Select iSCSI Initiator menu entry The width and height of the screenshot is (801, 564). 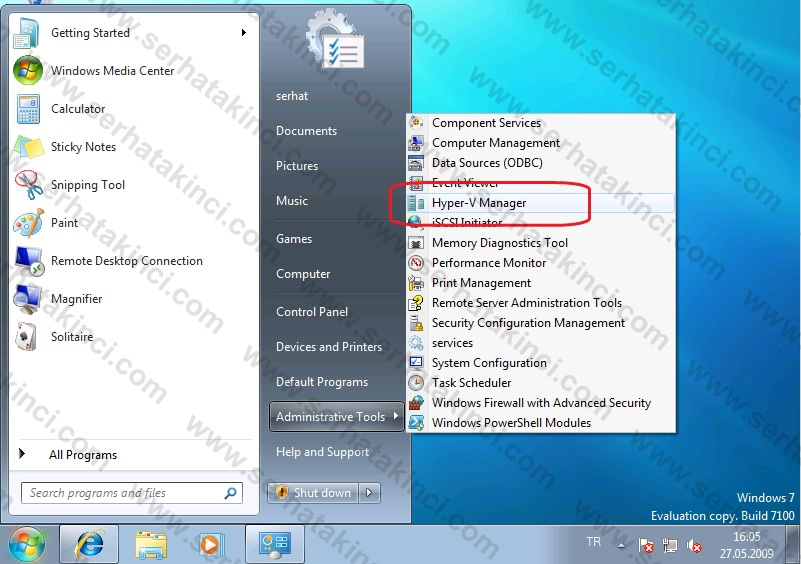tap(541, 223)
